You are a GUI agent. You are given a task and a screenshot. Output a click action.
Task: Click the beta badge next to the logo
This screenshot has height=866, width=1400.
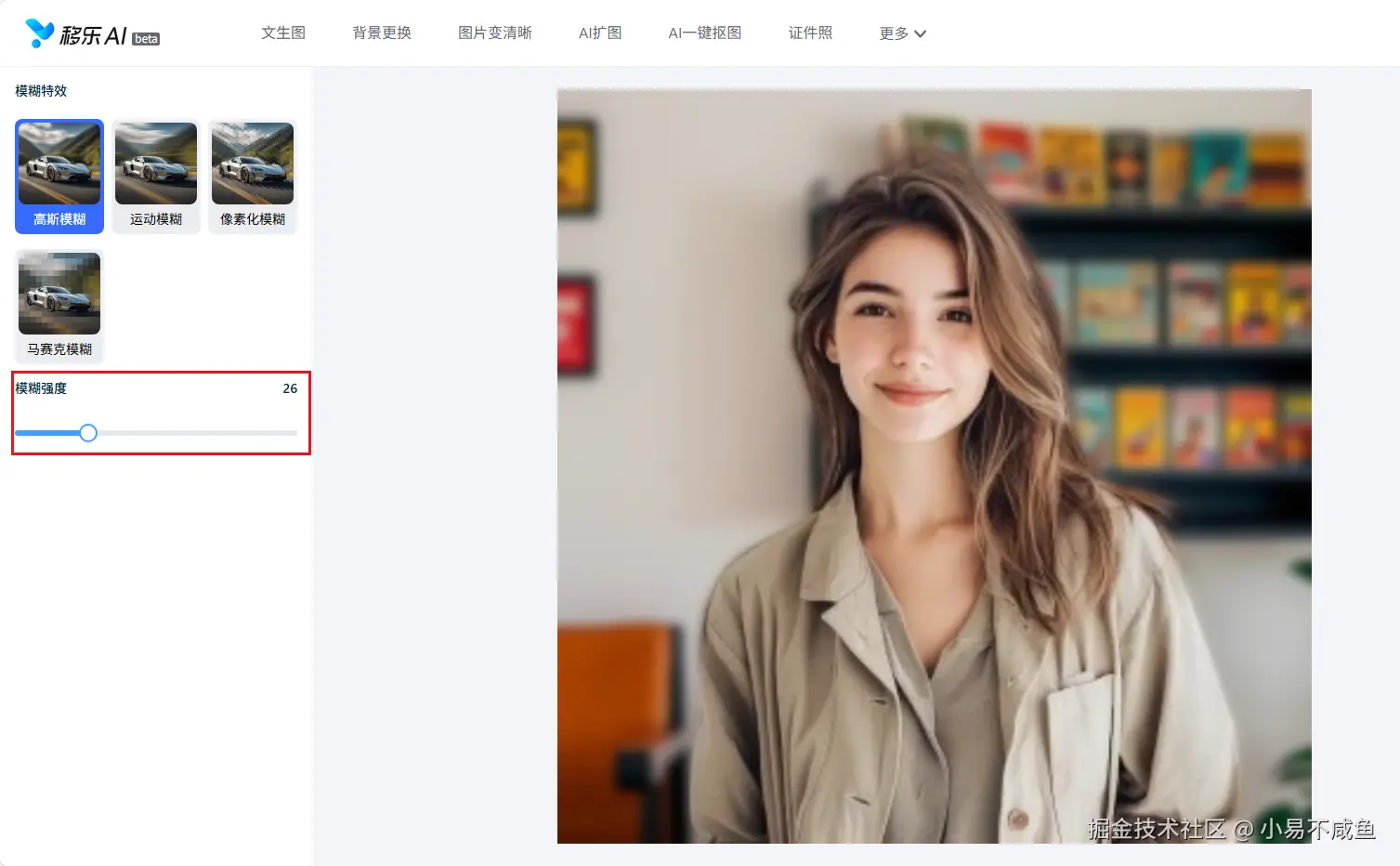click(145, 39)
